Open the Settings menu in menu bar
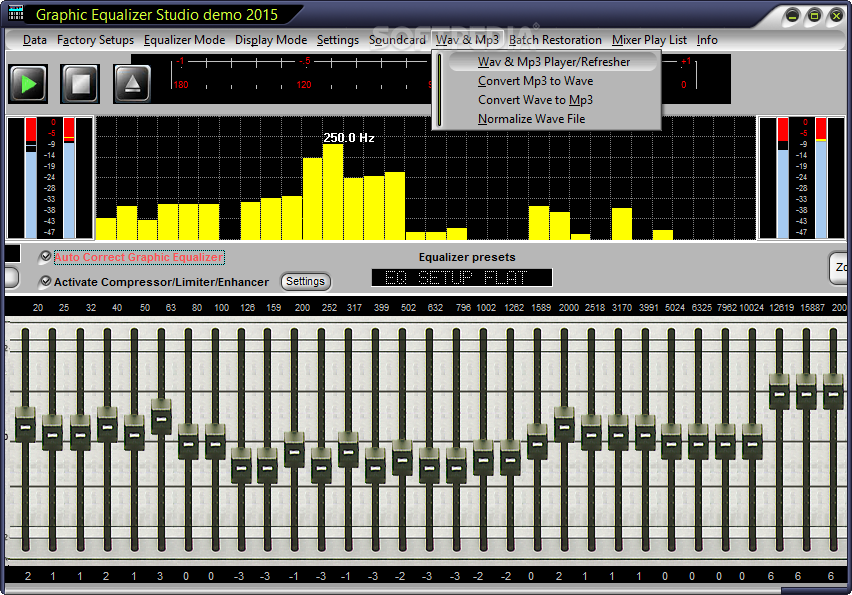The height and width of the screenshot is (595, 852). pos(337,40)
